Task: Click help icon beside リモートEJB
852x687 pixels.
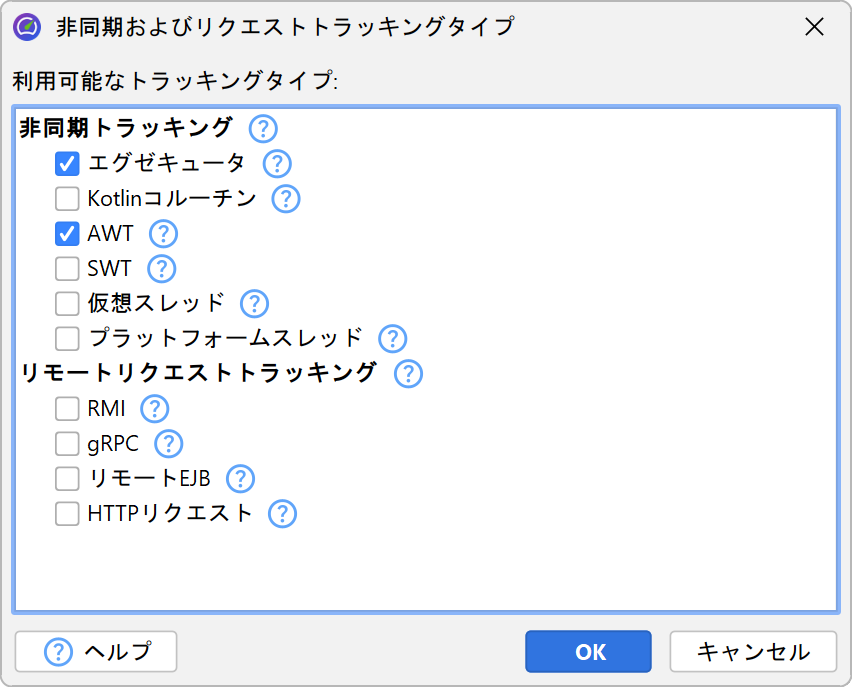Action: [x=240, y=478]
